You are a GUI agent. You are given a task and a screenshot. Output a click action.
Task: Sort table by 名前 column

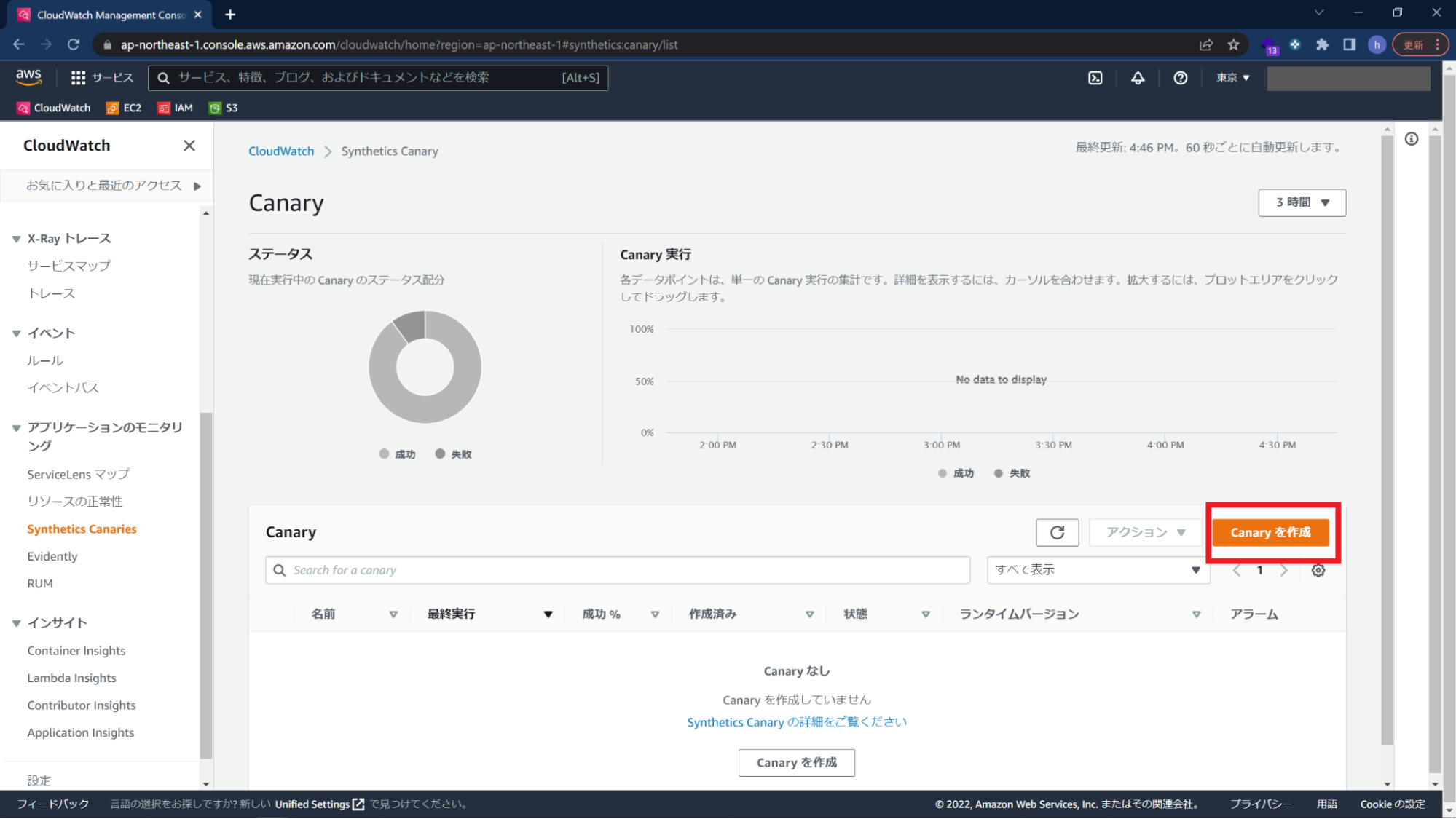(x=393, y=614)
